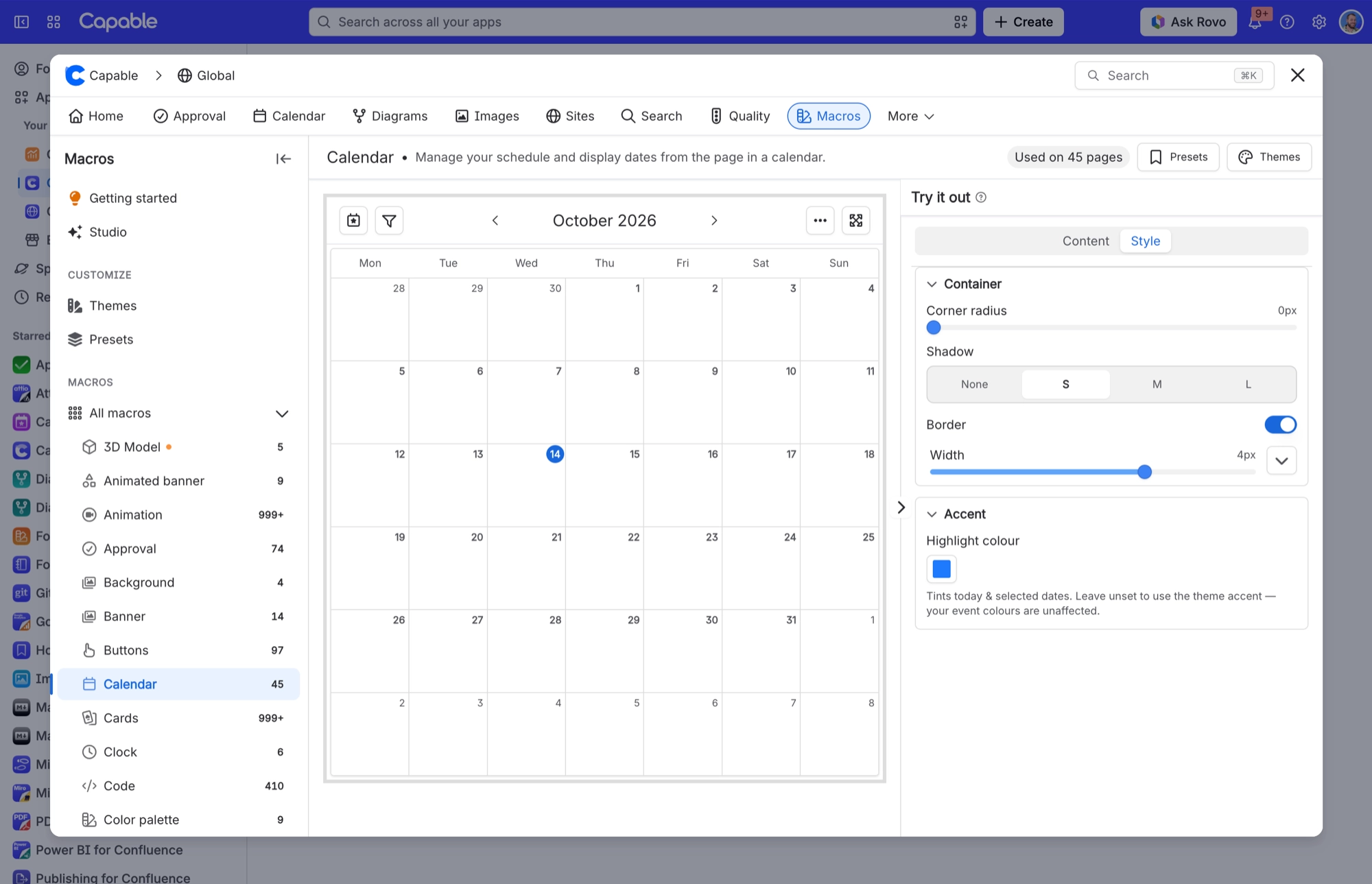Open the calendar three-dots menu

[820, 220]
